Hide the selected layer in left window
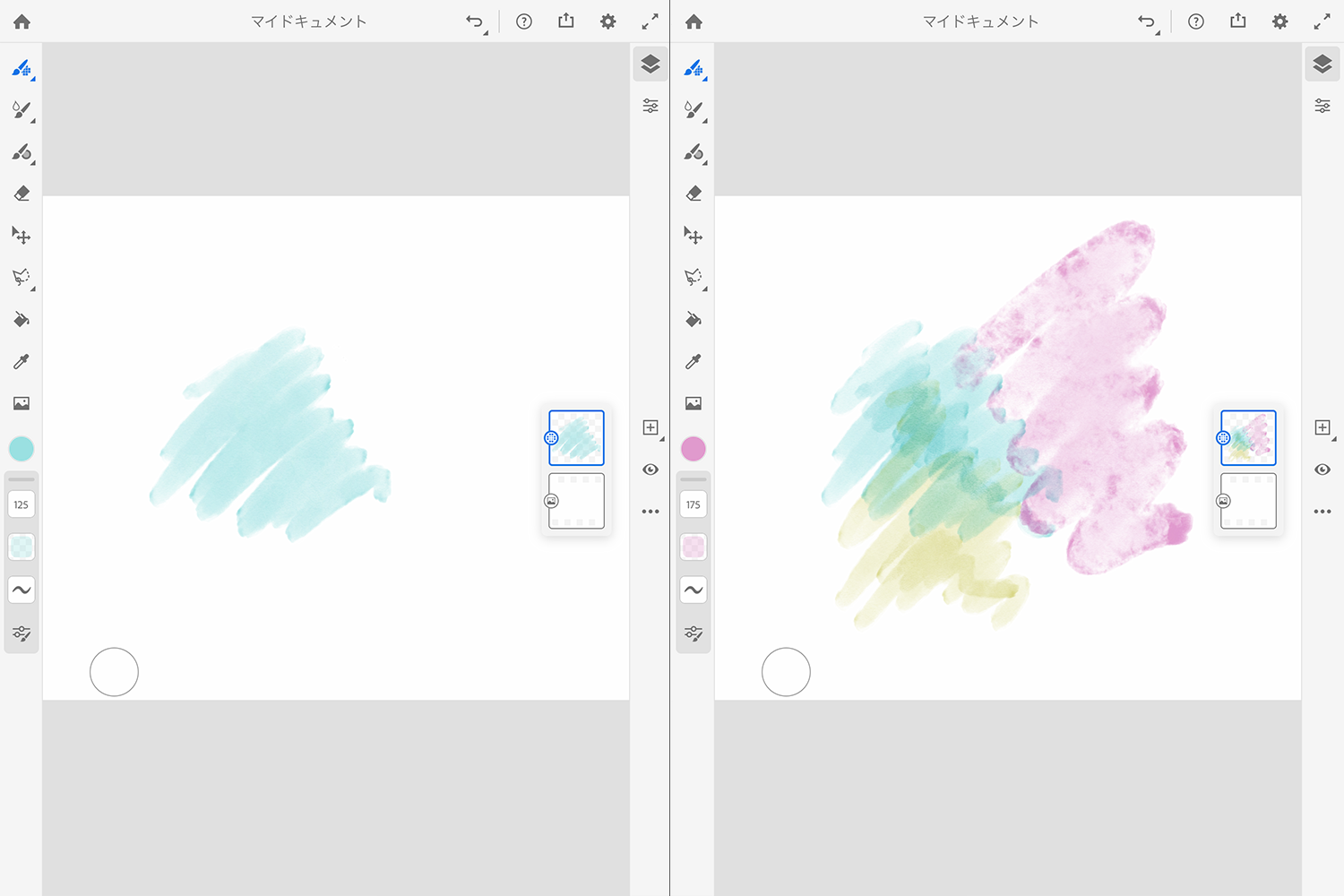1344x896 pixels. 650,470
